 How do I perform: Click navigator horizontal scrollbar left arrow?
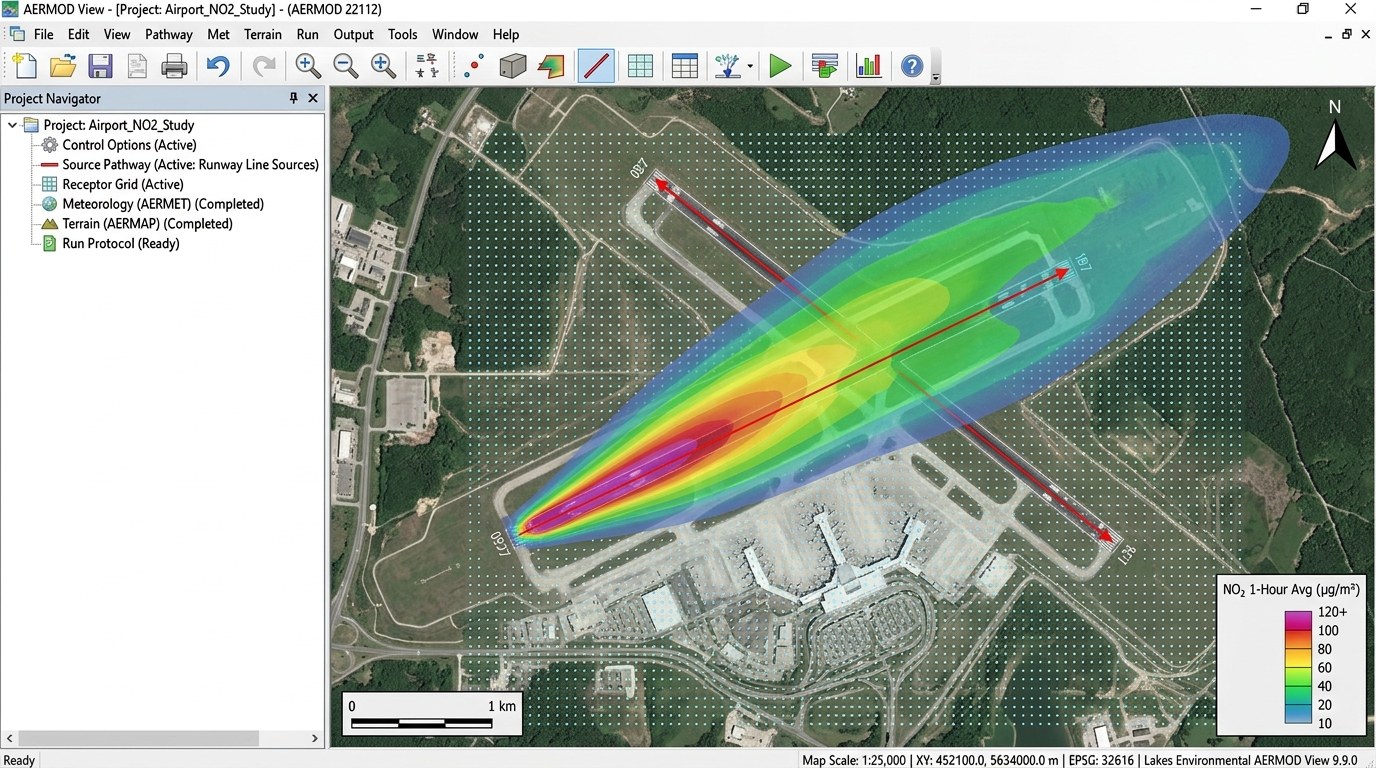point(10,739)
